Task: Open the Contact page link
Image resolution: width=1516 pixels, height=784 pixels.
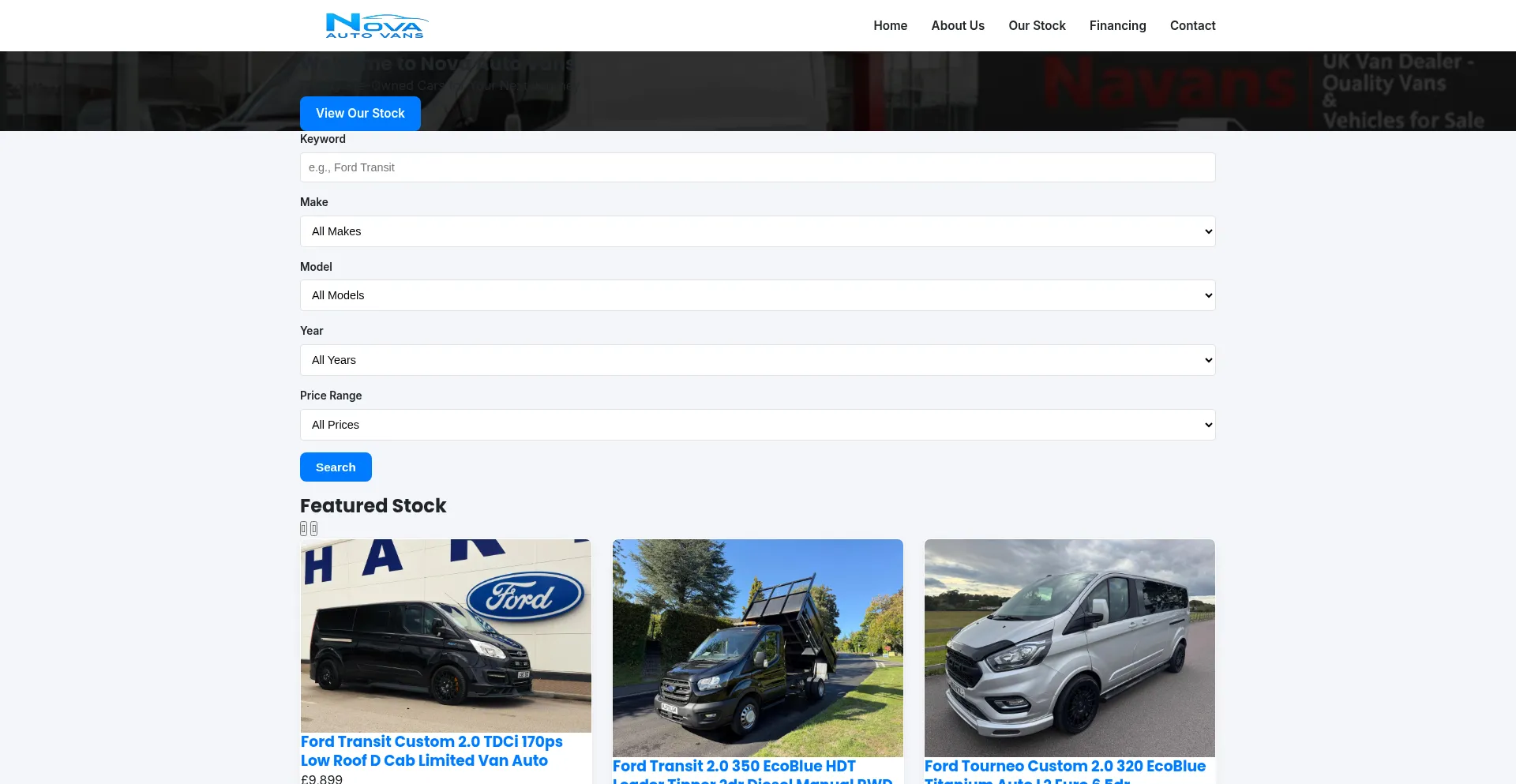Action: 1192,25
